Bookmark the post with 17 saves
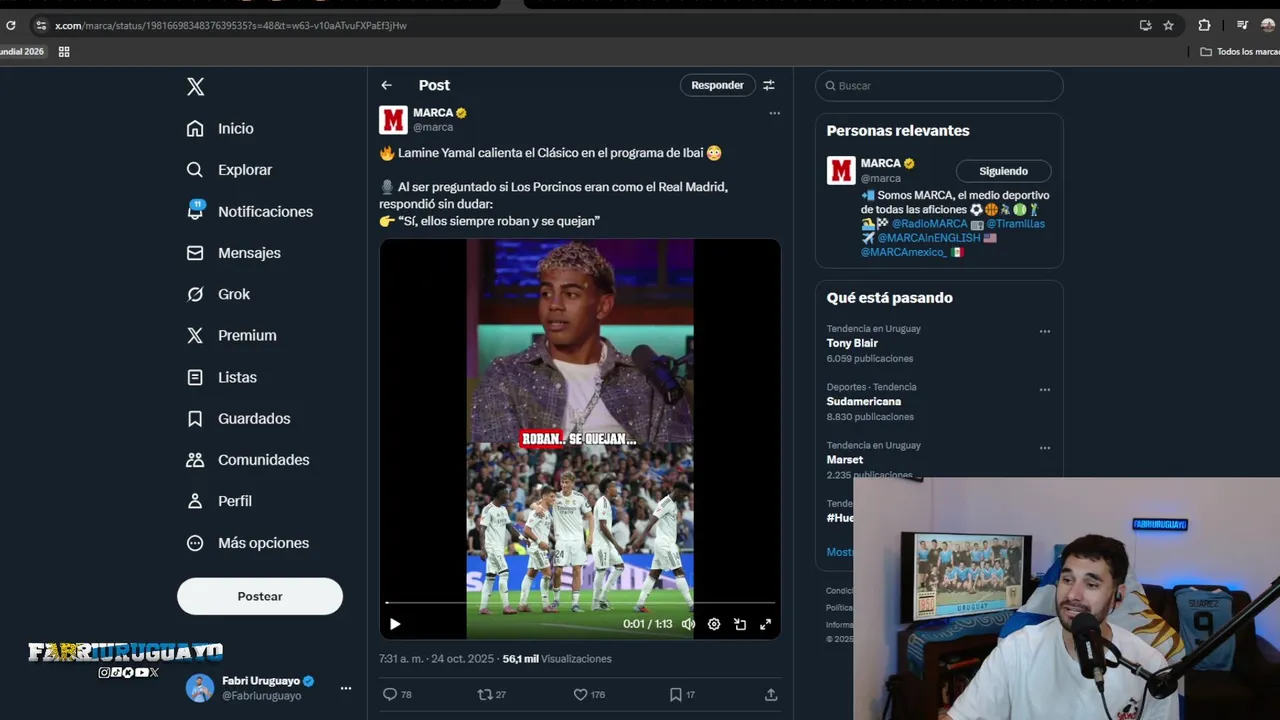 pos(682,694)
